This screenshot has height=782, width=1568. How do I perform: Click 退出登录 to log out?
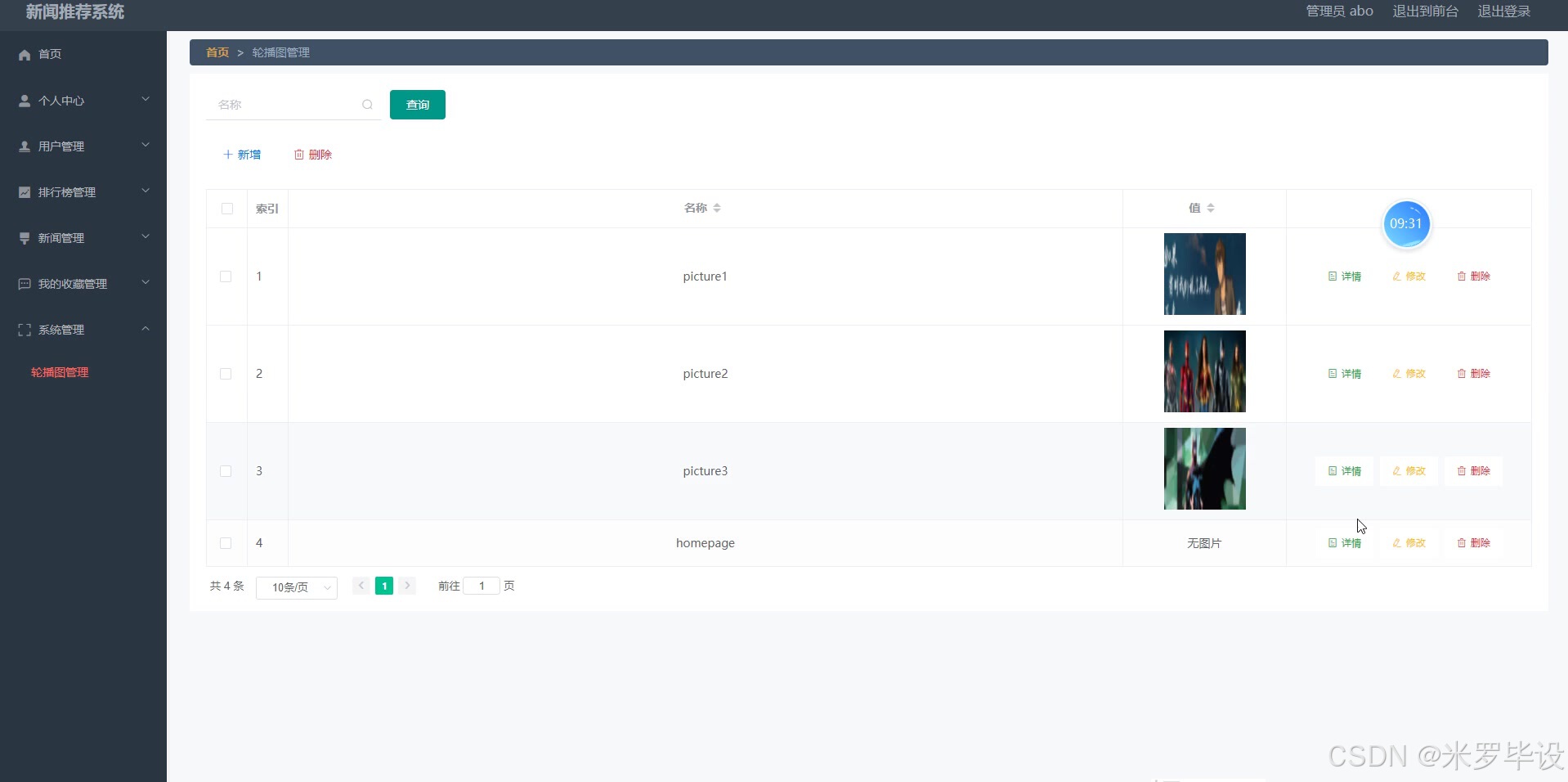(x=1504, y=11)
